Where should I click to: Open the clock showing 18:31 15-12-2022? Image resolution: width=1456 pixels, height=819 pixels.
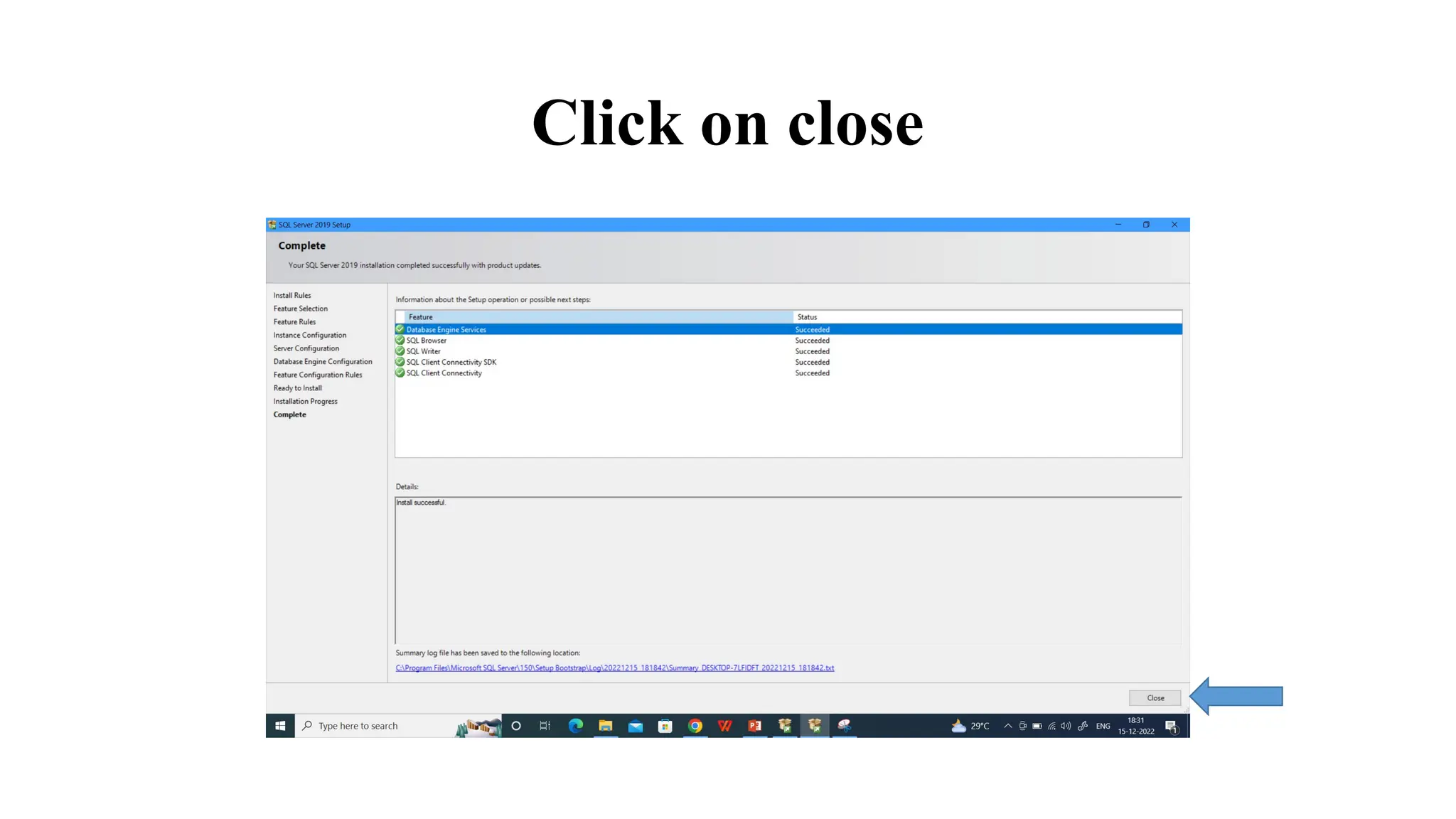(x=1136, y=726)
